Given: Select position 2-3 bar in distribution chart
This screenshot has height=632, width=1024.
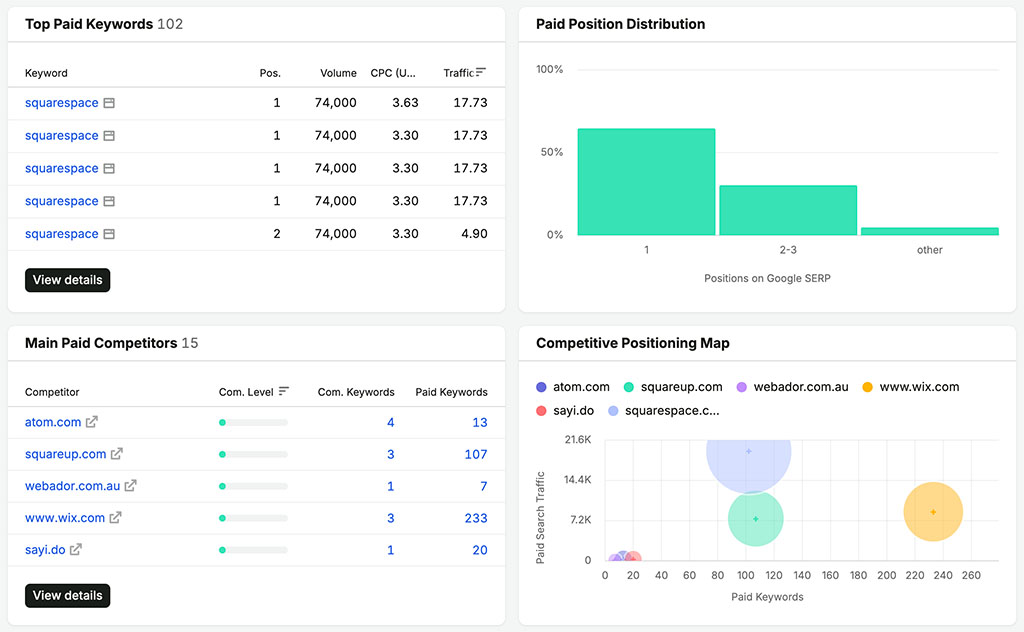Looking at the screenshot, I should 788,210.
